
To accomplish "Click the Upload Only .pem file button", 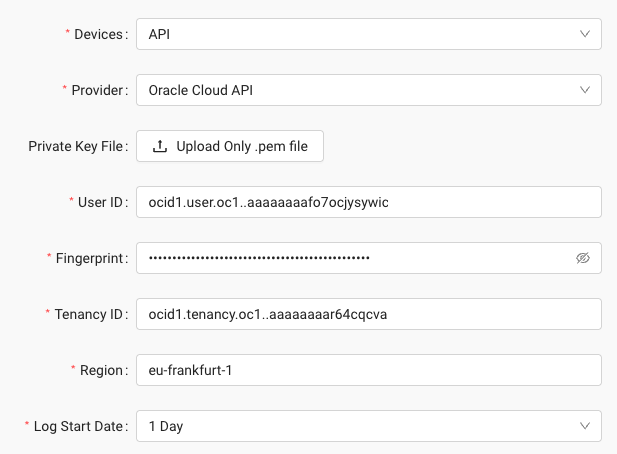I will 230,146.
